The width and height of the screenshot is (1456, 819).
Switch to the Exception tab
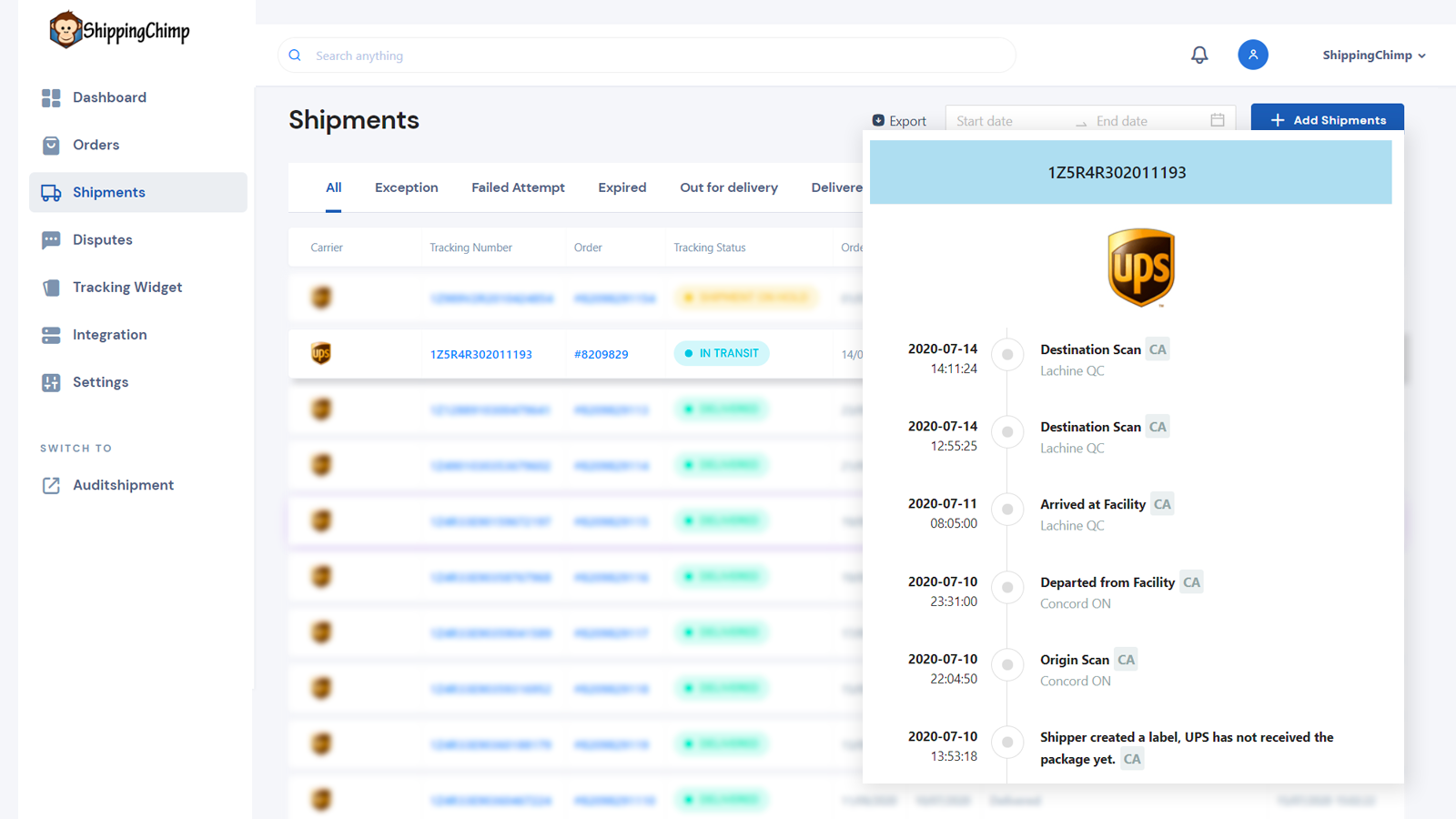[406, 187]
